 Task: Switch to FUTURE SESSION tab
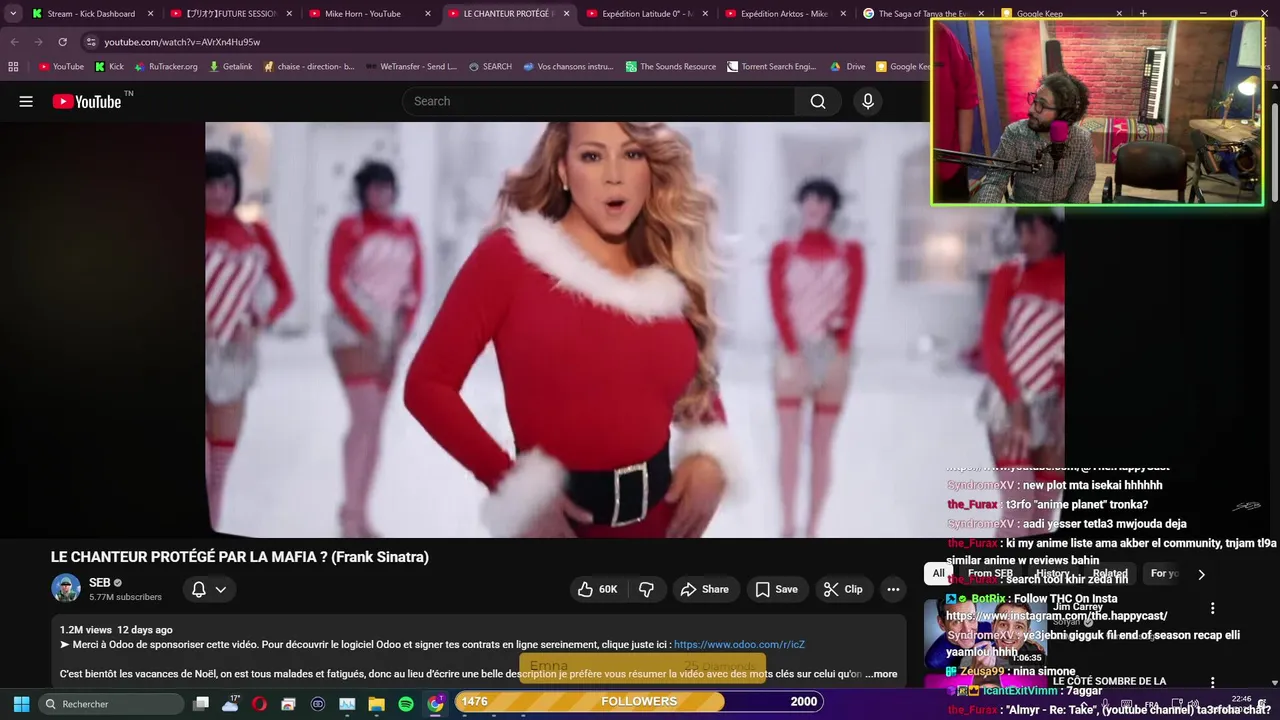point(230,14)
